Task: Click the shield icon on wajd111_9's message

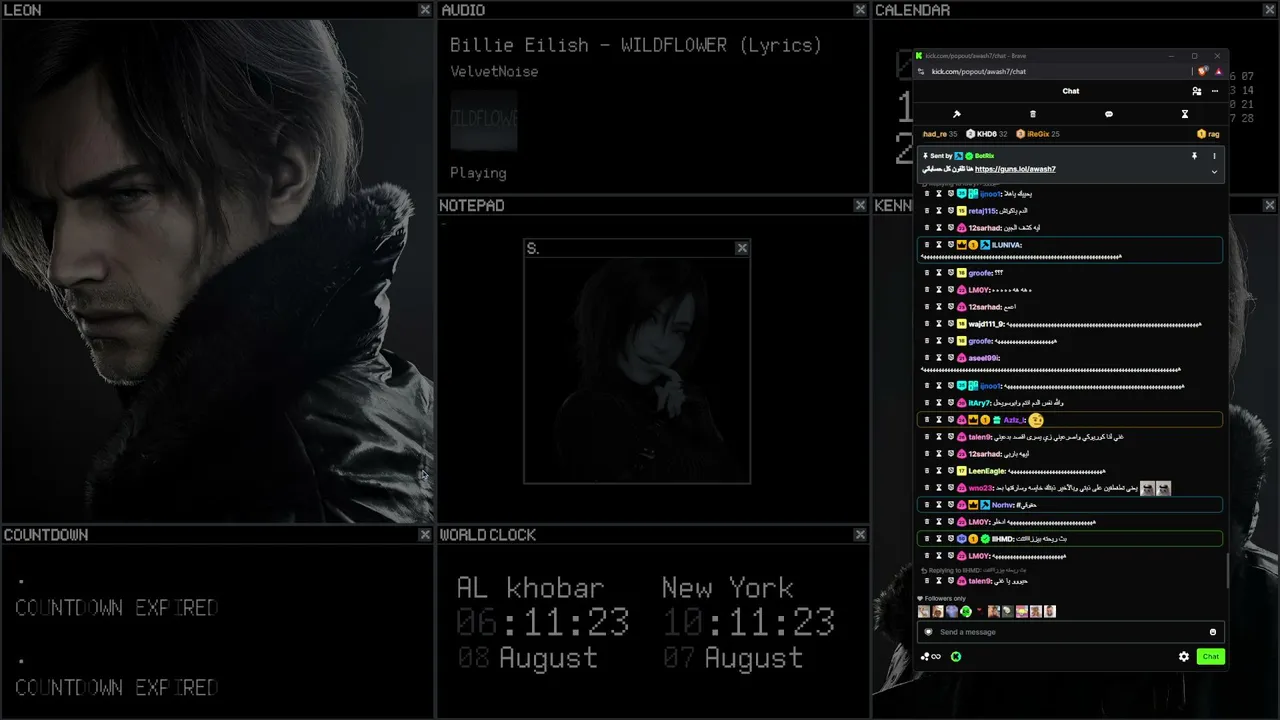Action: pyautogui.click(x=950, y=324)
